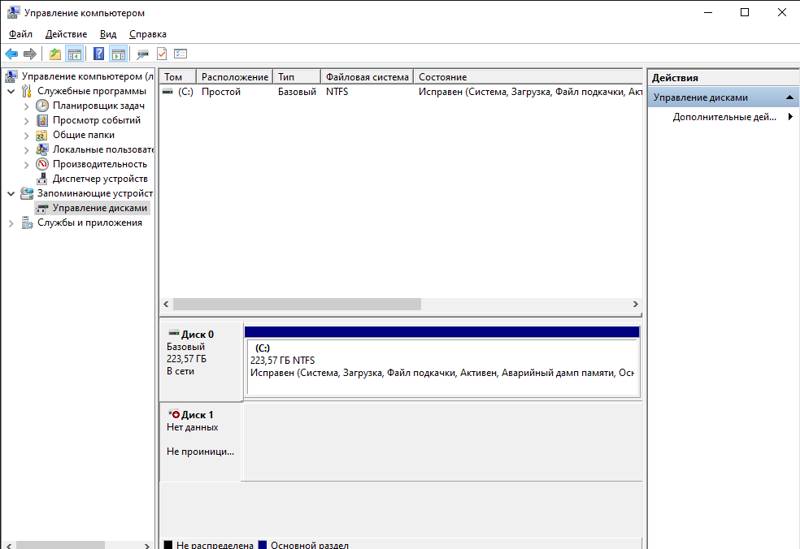
Task: Expand the Службы и приложения node
Action: [x=11, y=223]
